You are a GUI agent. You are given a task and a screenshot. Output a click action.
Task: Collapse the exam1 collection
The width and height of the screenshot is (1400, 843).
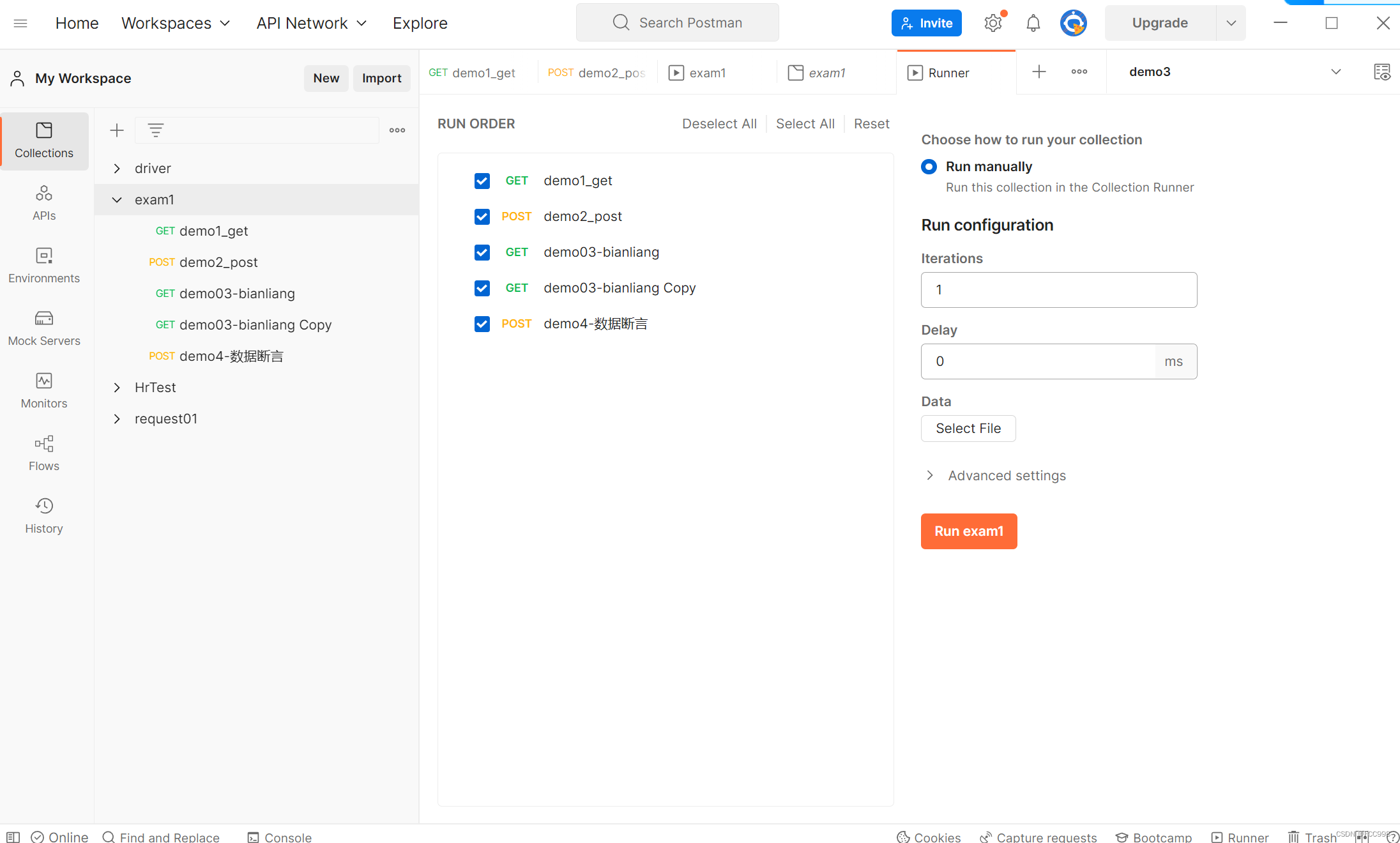117,200
